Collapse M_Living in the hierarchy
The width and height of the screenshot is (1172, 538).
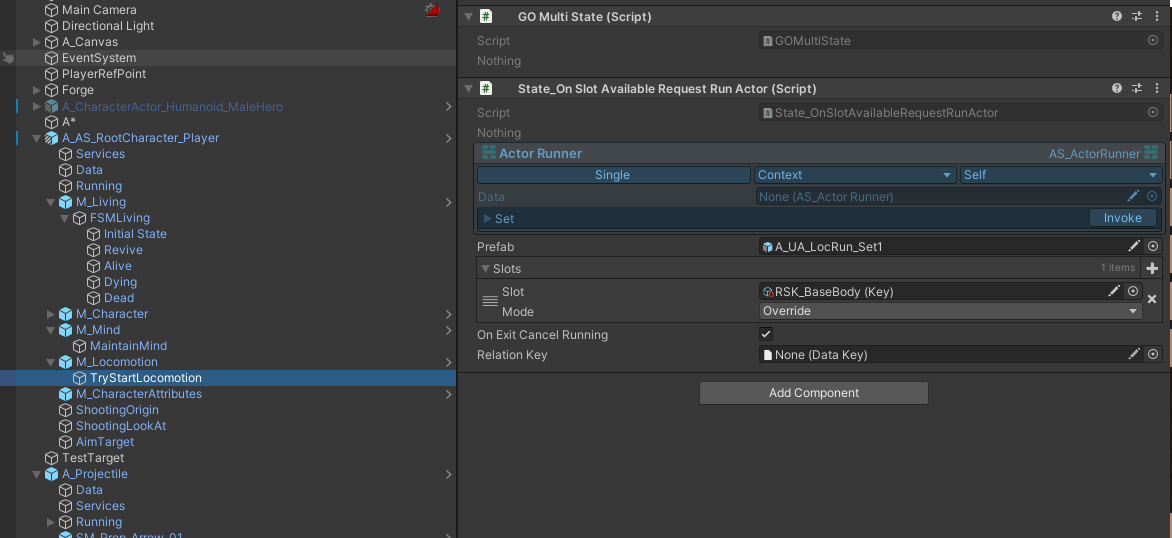point(51,202)
